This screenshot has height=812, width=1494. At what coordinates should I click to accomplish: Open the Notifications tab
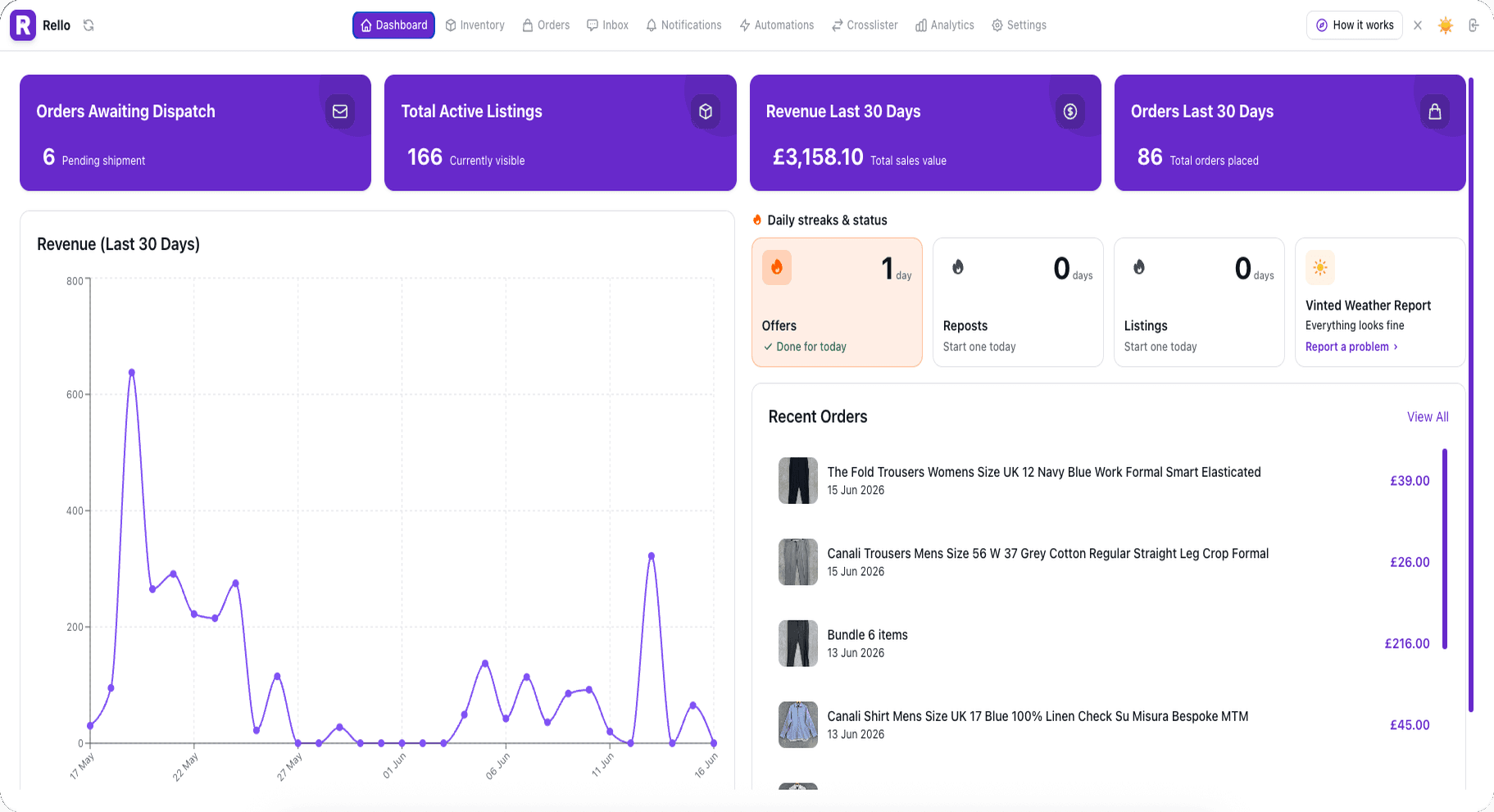[x=683, y=25]
